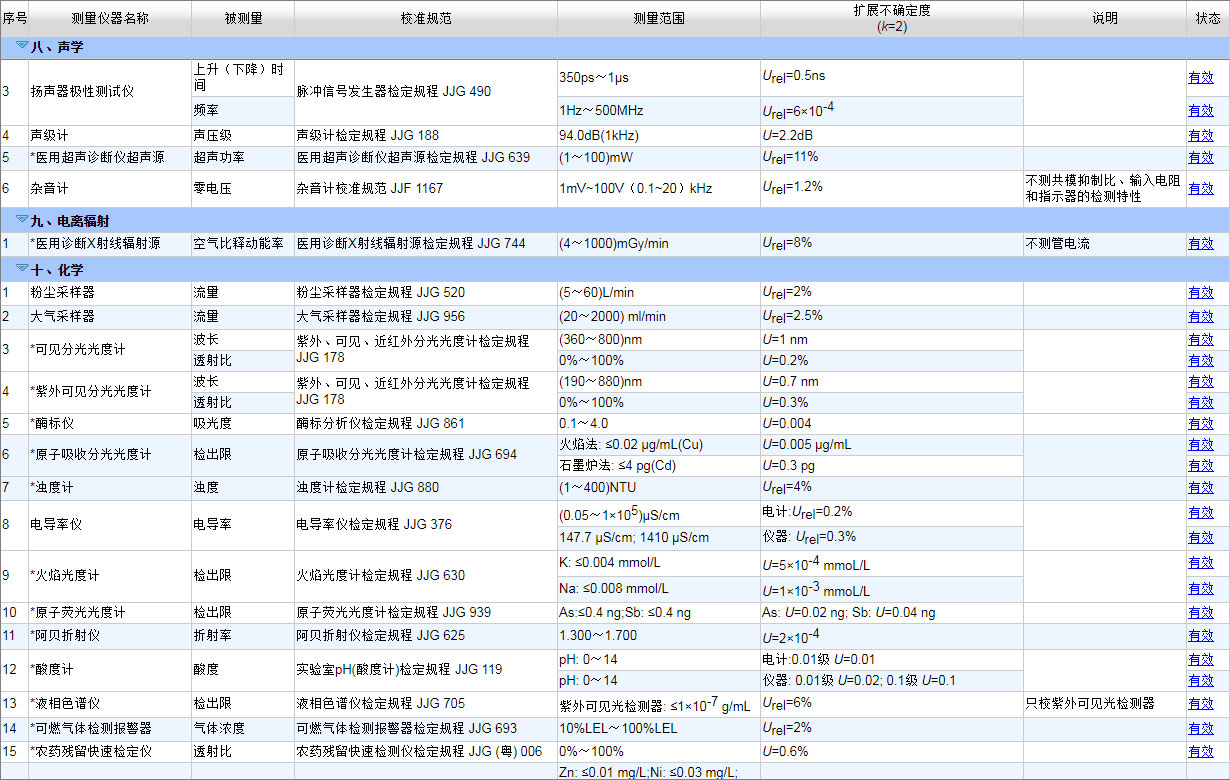Select the 原子吸收分光光度计检定规程 JJG 694 cell
Screen dimensions: 1230x780
click(x=425, y=455)
